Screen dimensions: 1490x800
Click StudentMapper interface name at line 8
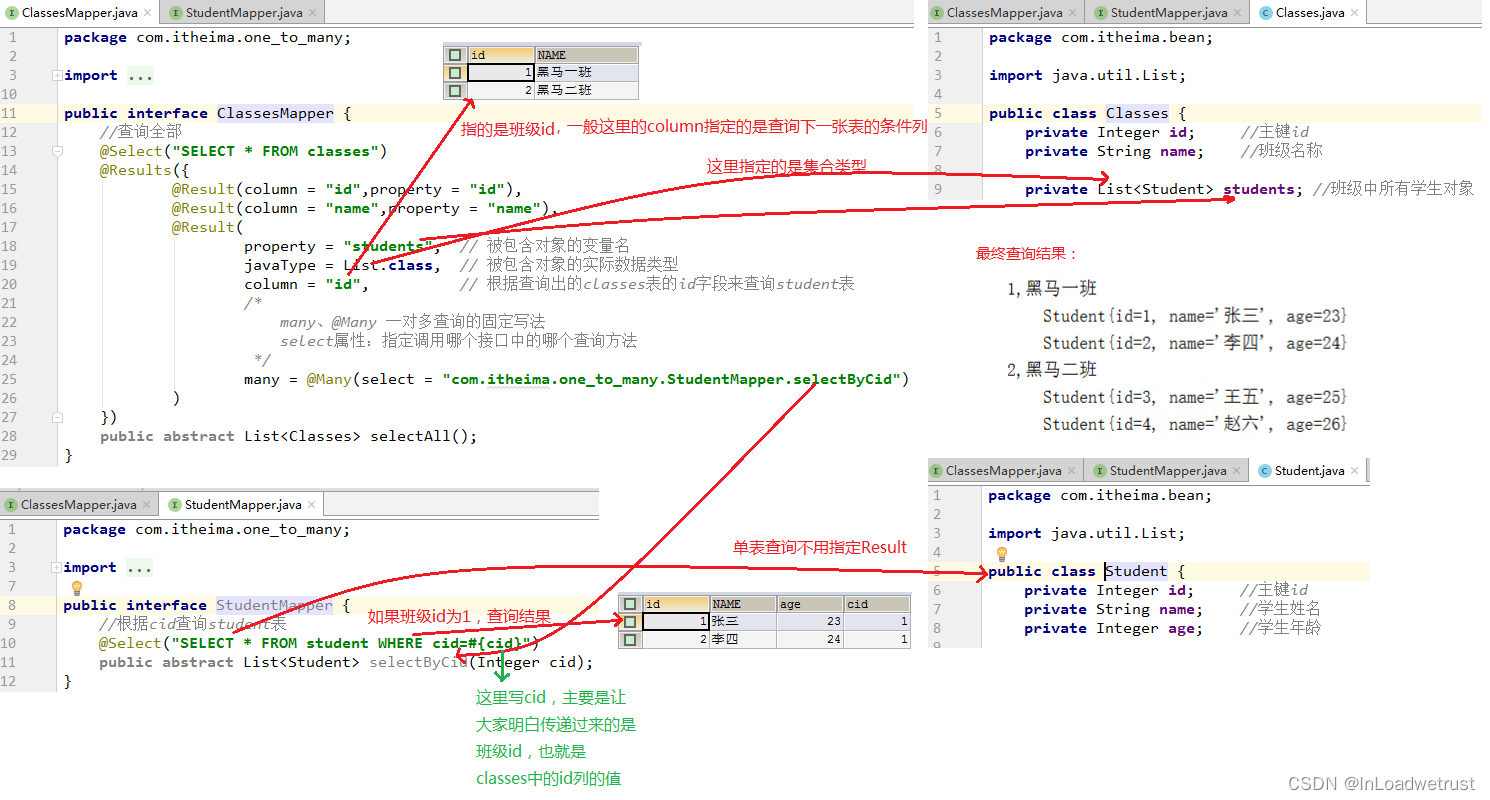(274, 605)
